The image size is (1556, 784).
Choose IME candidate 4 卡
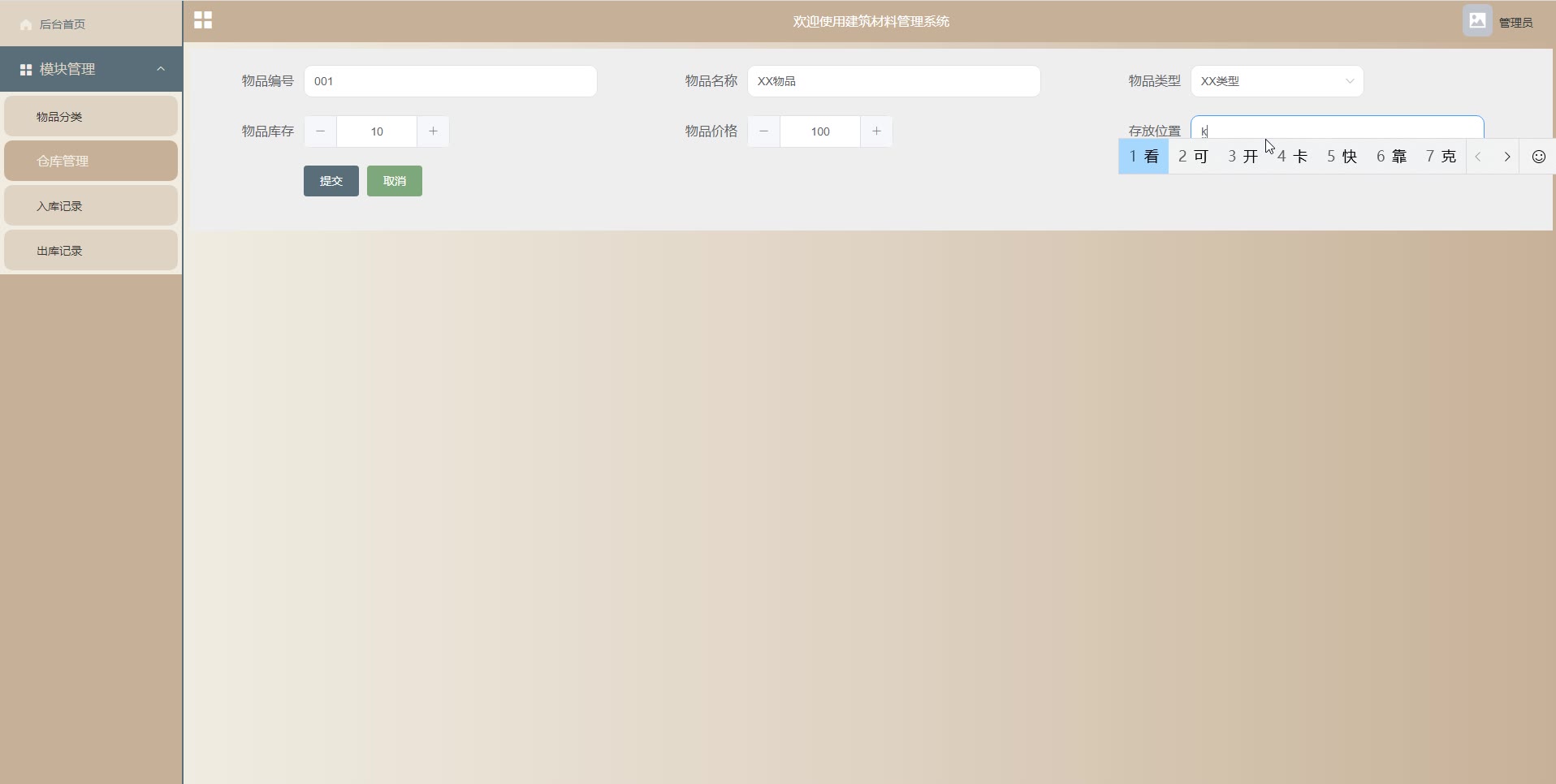pyautogui.click(x=1293, y=157)
